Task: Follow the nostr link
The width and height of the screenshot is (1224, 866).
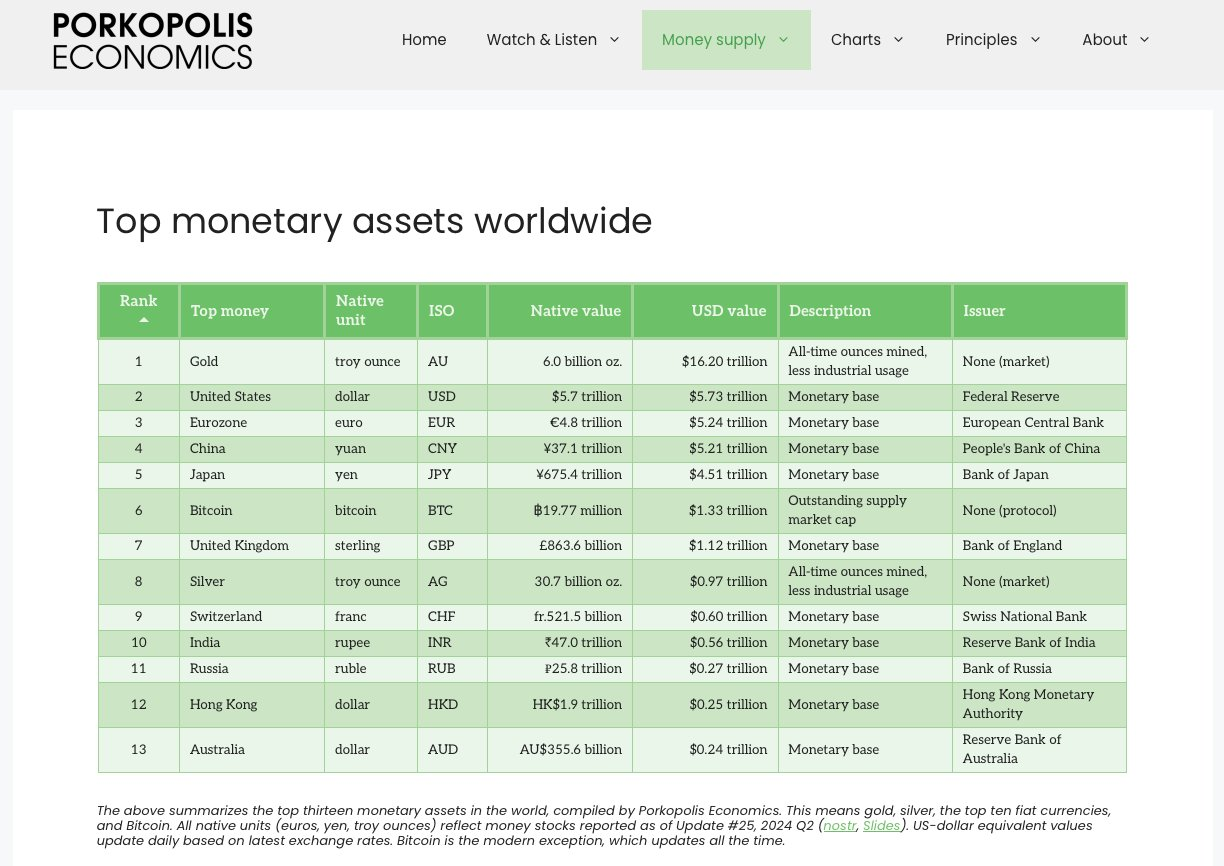Action: coord(840,826)
